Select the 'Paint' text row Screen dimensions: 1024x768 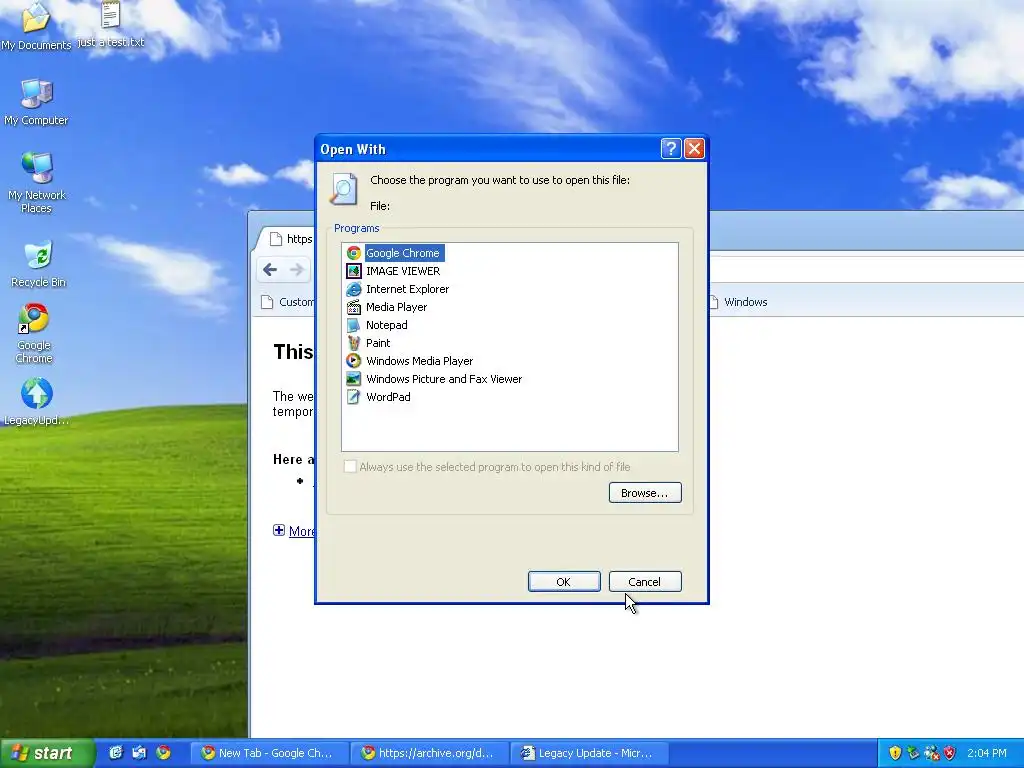(x=378, y=343)
